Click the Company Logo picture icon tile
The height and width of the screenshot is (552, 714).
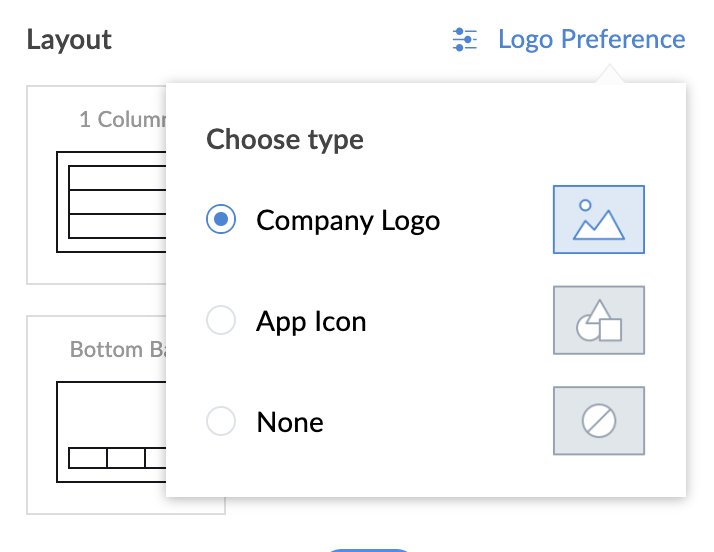click(x=598, y=219)
